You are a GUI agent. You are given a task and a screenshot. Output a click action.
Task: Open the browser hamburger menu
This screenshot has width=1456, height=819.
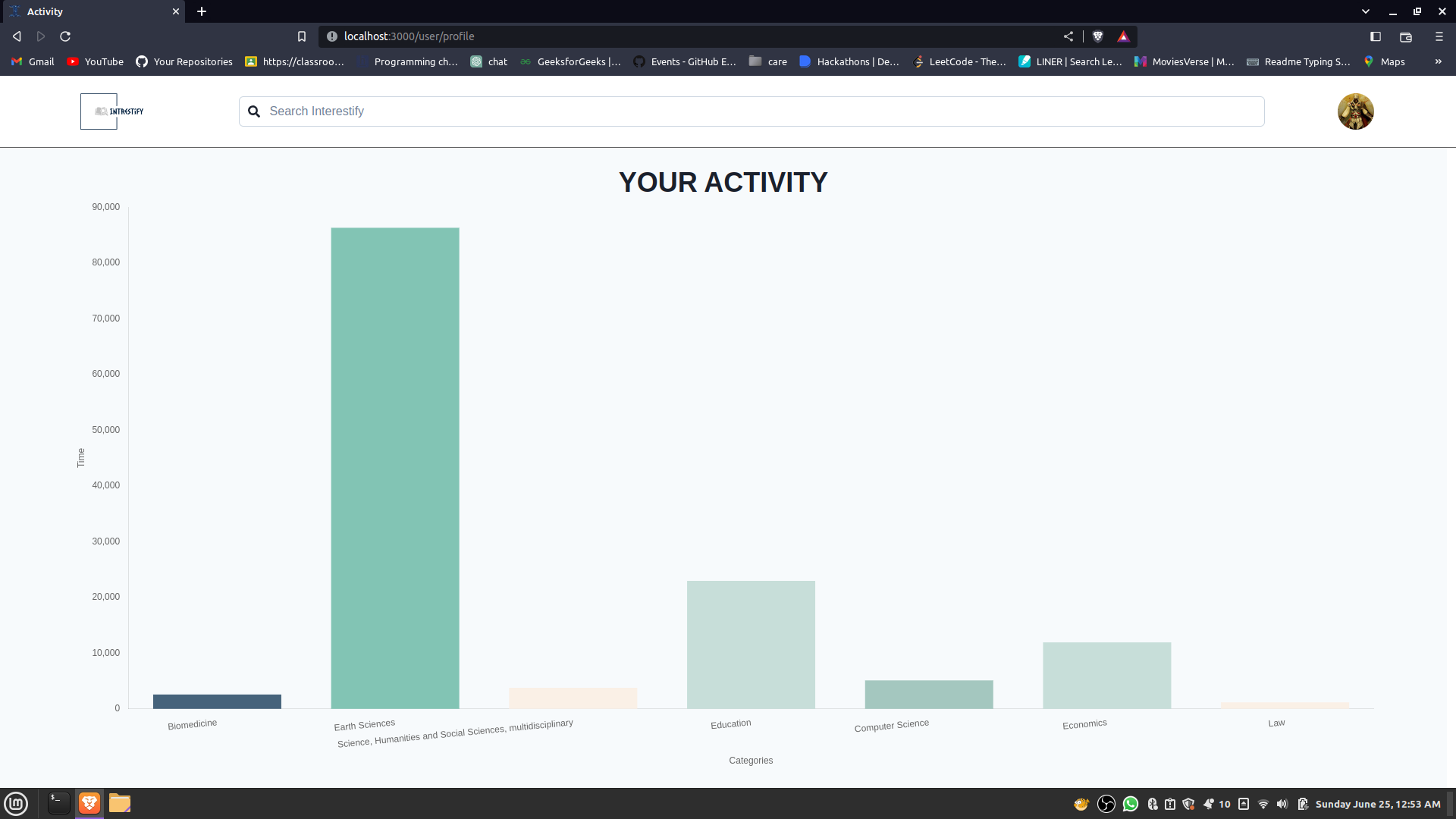point(1439,36)
